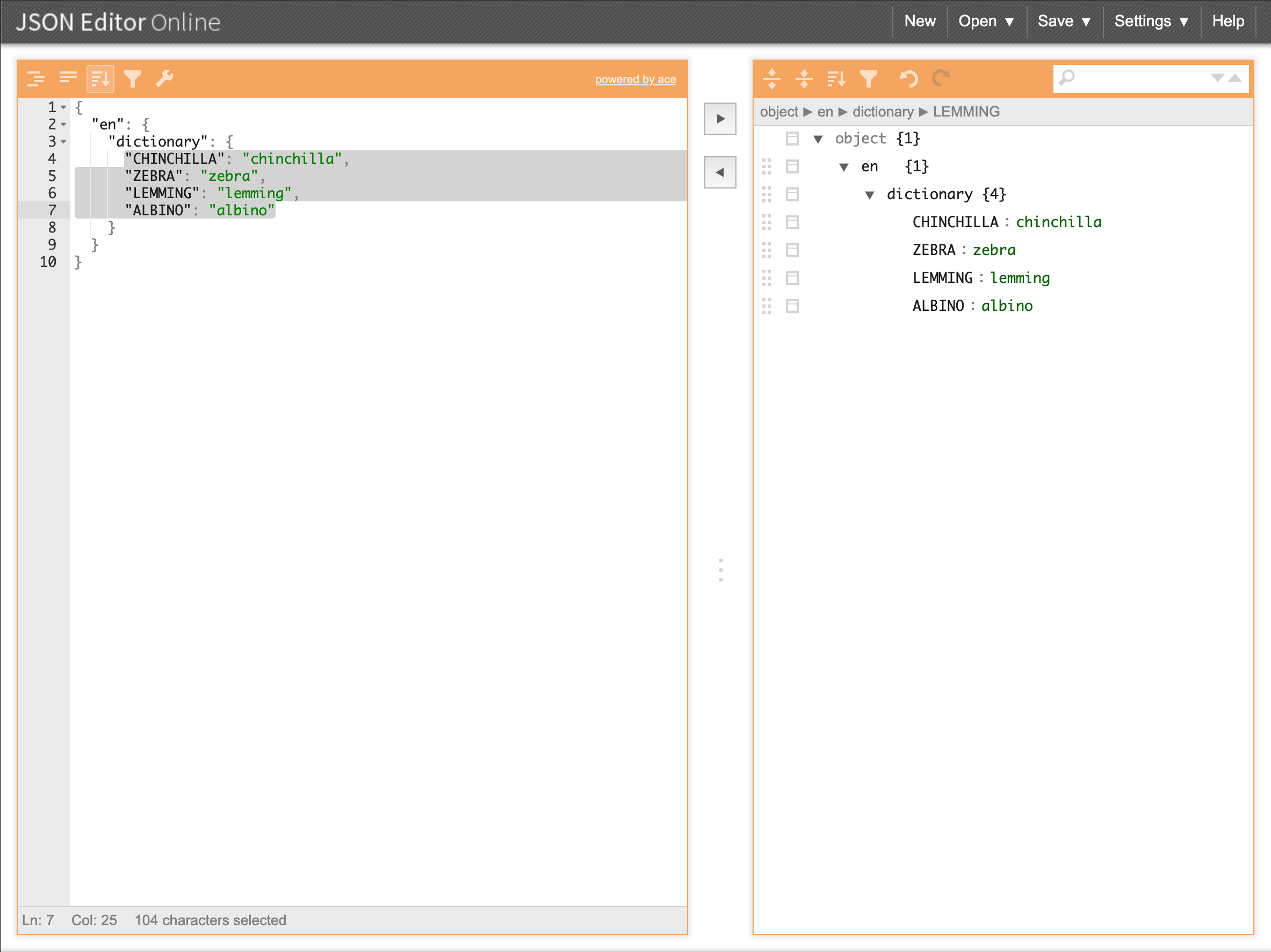The height and width of the screenshot is (952, 1271).
Task: Fold line 2 in the code editor gutter
Action: (x=63, y=125)
